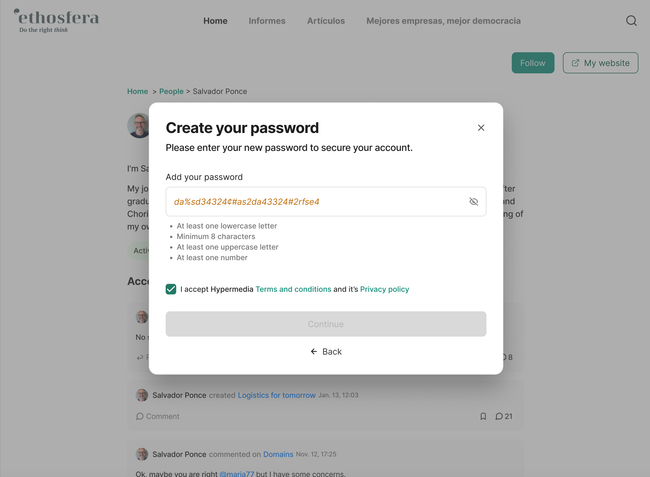Click the Follow button
The height and width of the screenshot is (477, 650).
pyautogui.click(x=533, y=63)
